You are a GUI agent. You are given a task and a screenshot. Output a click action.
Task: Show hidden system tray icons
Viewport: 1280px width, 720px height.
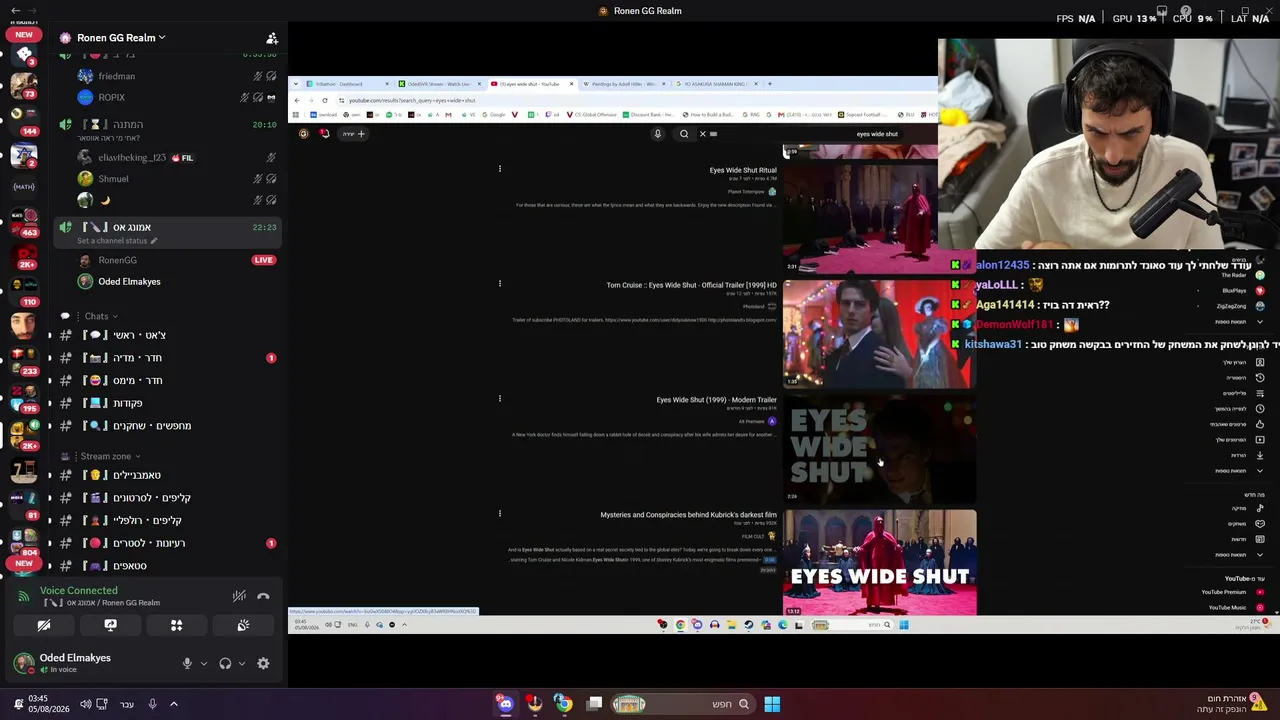(x=173, y=704)
